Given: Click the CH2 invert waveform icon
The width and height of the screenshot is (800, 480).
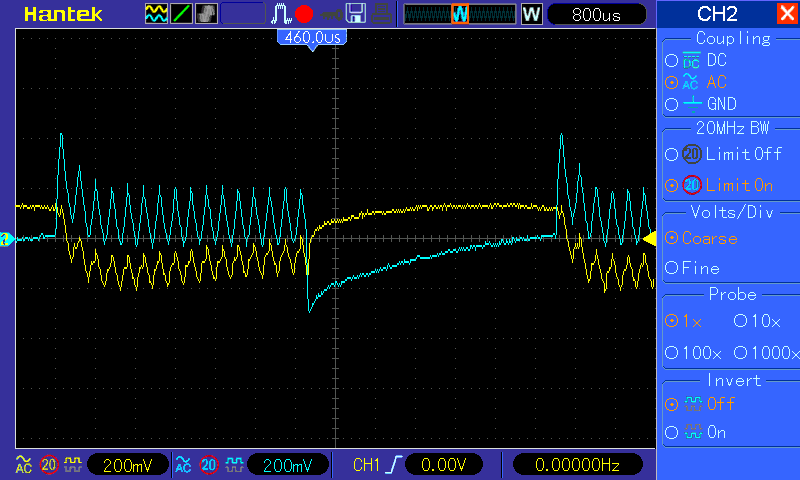Looking at the screenshot, I should [234, 465].
